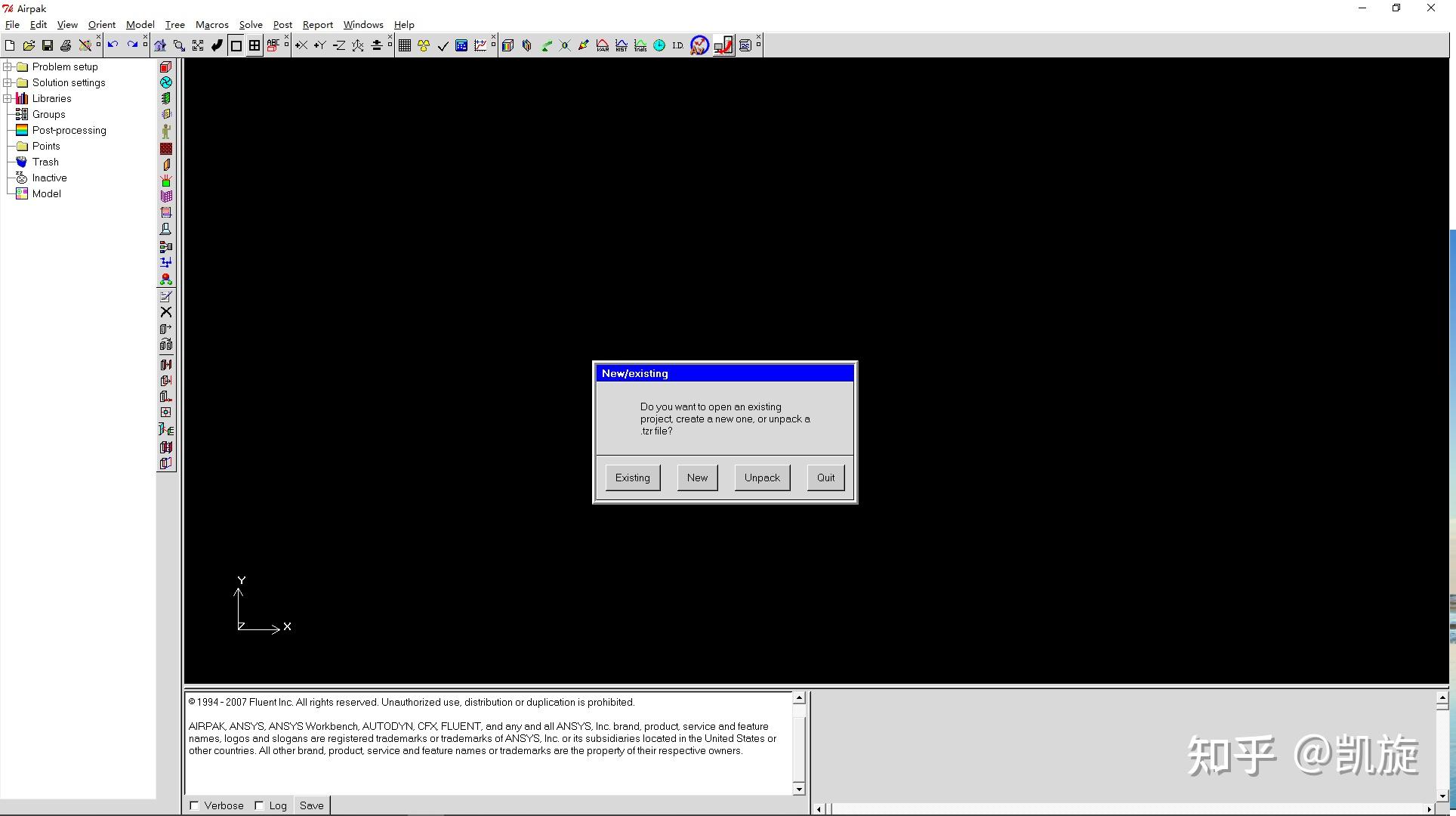Click the New button in dialog

pos(697,478)
